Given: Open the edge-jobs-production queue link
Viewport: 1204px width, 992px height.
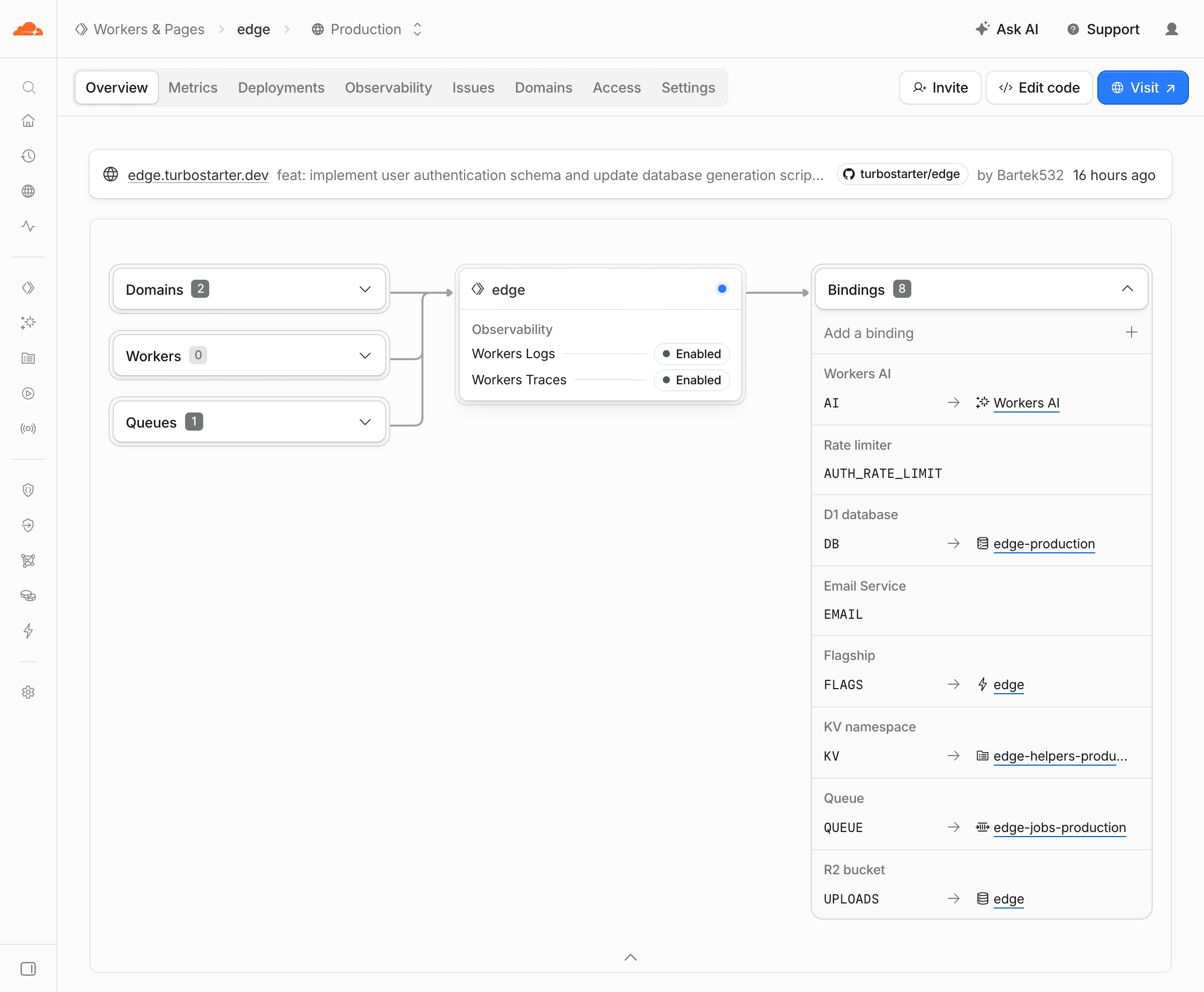Looking at the screenshot, I should [x=1060, y=828].
